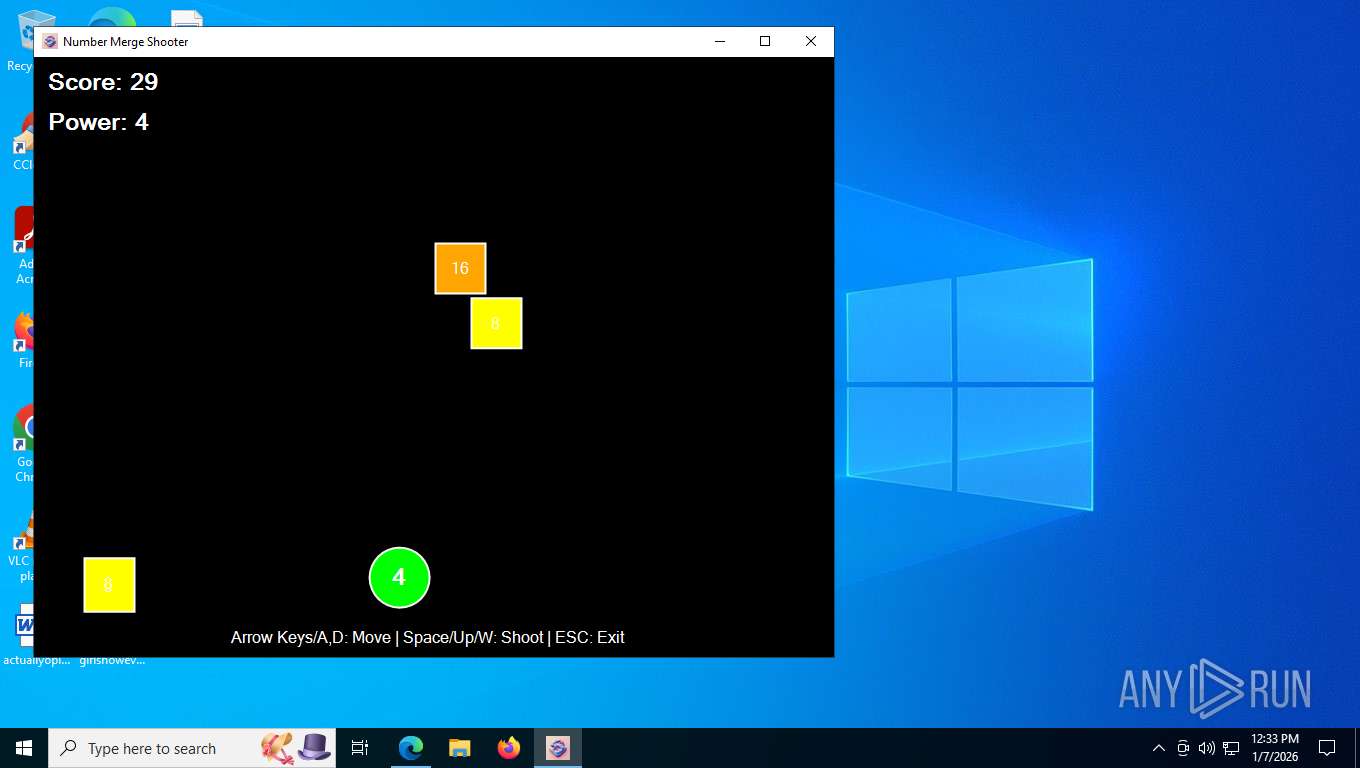Click the green shooter ball labeled 4
Screen dimensions: 1360x768
tap(399, 577)
